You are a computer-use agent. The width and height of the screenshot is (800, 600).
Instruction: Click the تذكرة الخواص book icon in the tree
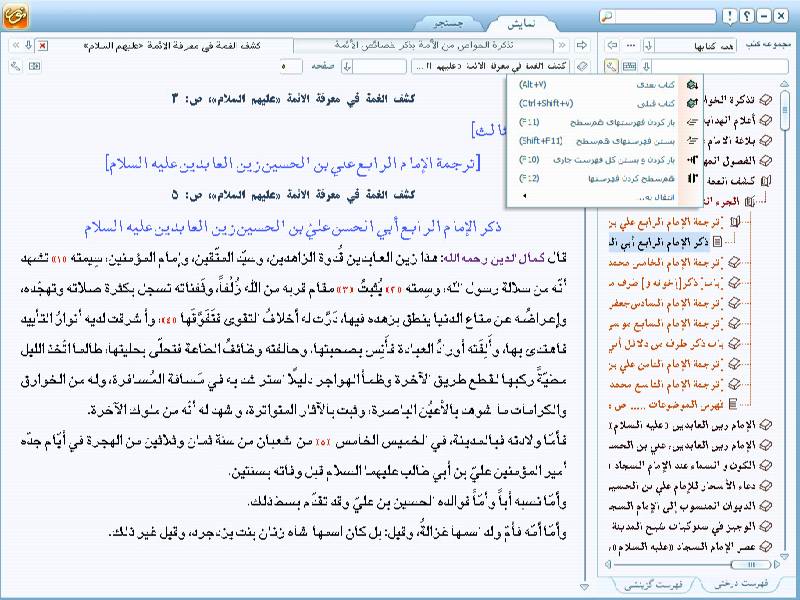[x=765, y=100]
